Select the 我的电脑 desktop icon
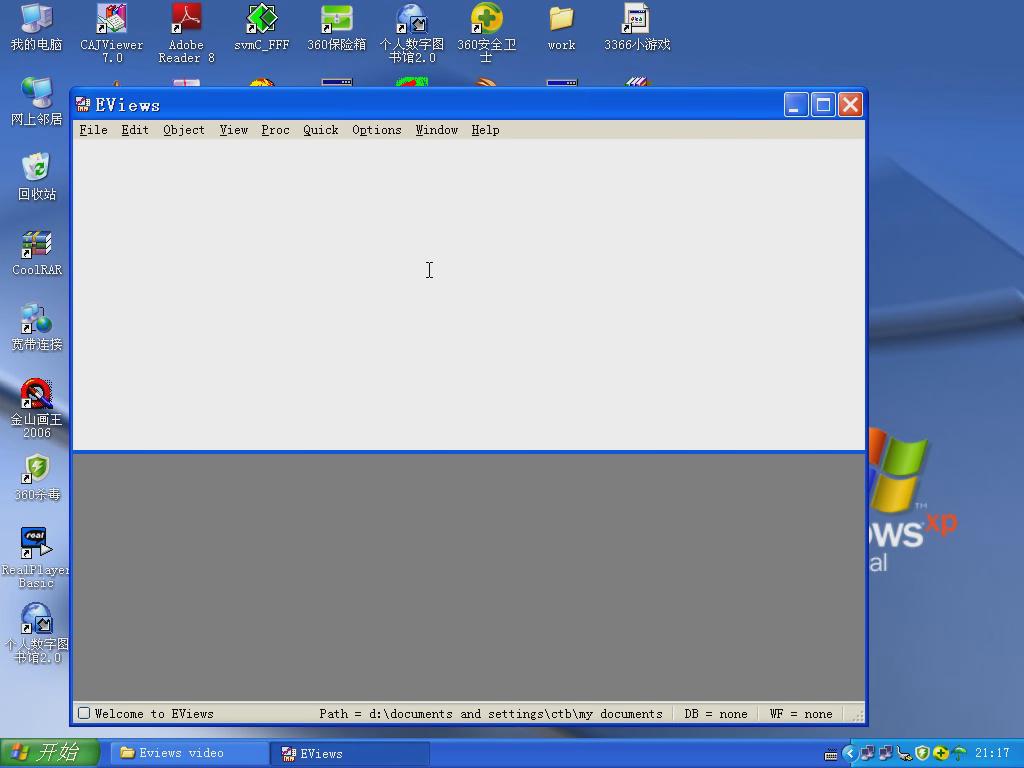 [37, 28]
